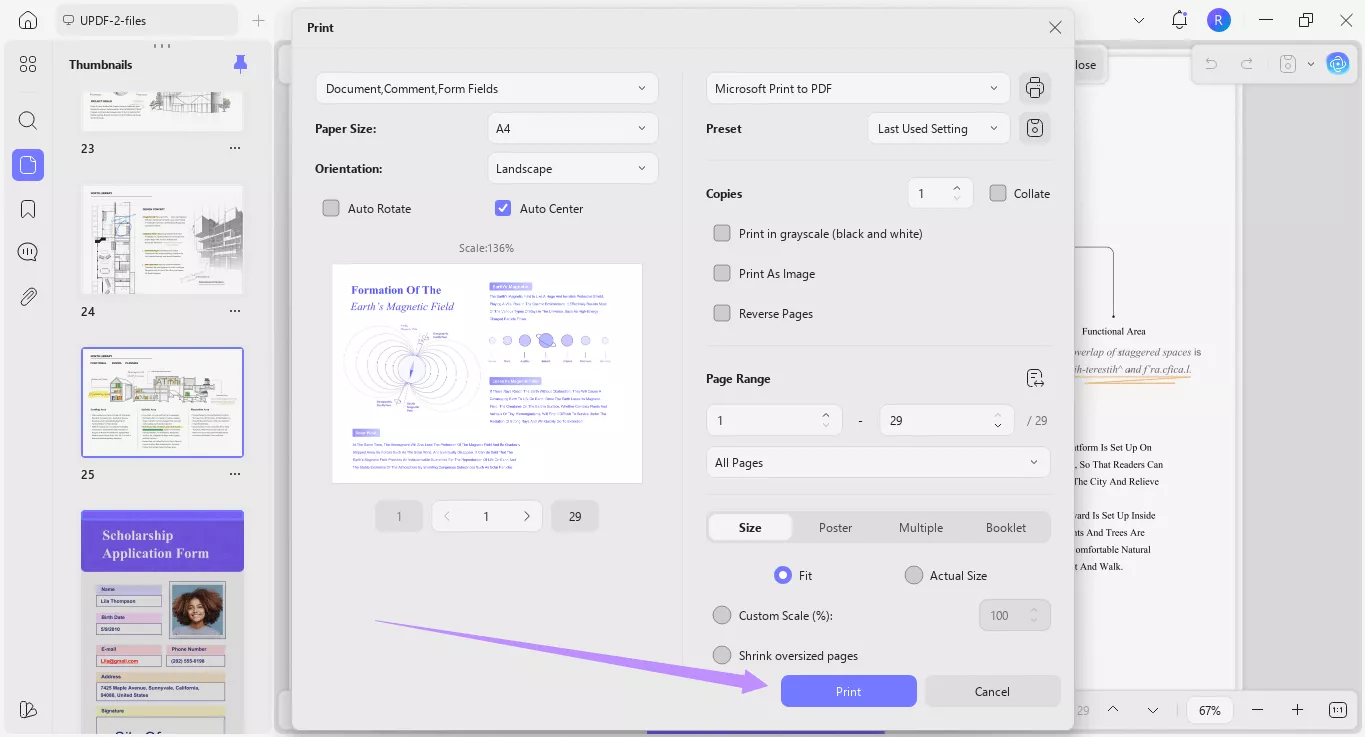This screenshot has width=1365, height=737.
Task: Switch to the Poster tab
Action: (835, 527)
